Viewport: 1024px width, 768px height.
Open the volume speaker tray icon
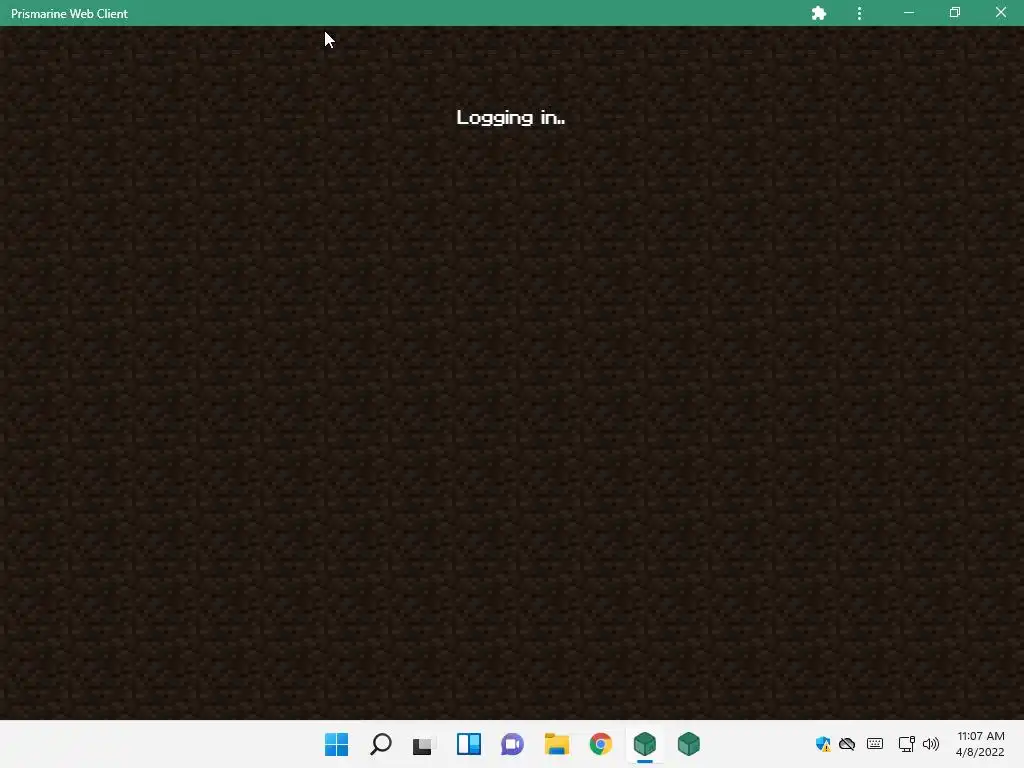pos(931,744)
